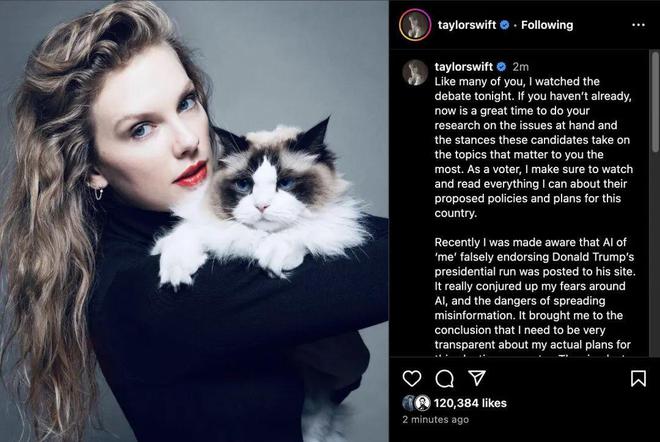The width and height of the screenshot is (660, 442).
Task: View the 120,384 likes list
Action: (x=470, y=403)
